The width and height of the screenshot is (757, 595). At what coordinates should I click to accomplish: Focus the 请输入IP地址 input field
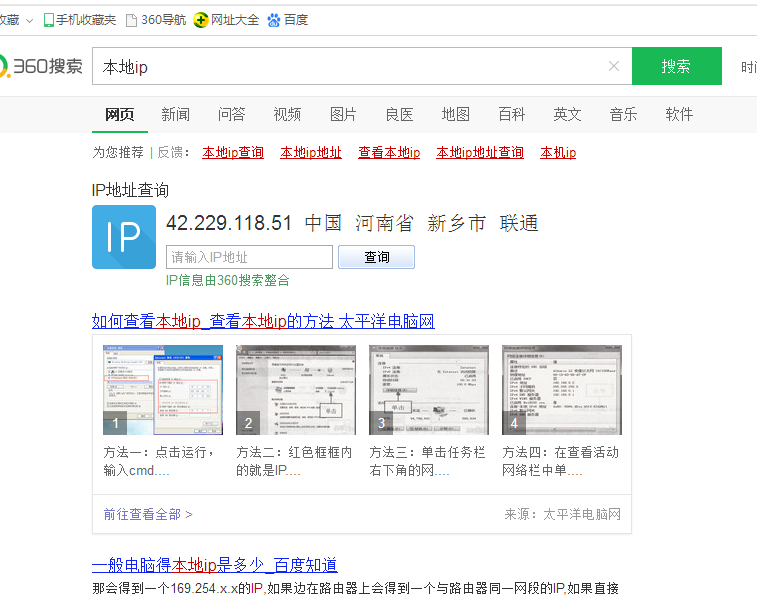[249, 257]
